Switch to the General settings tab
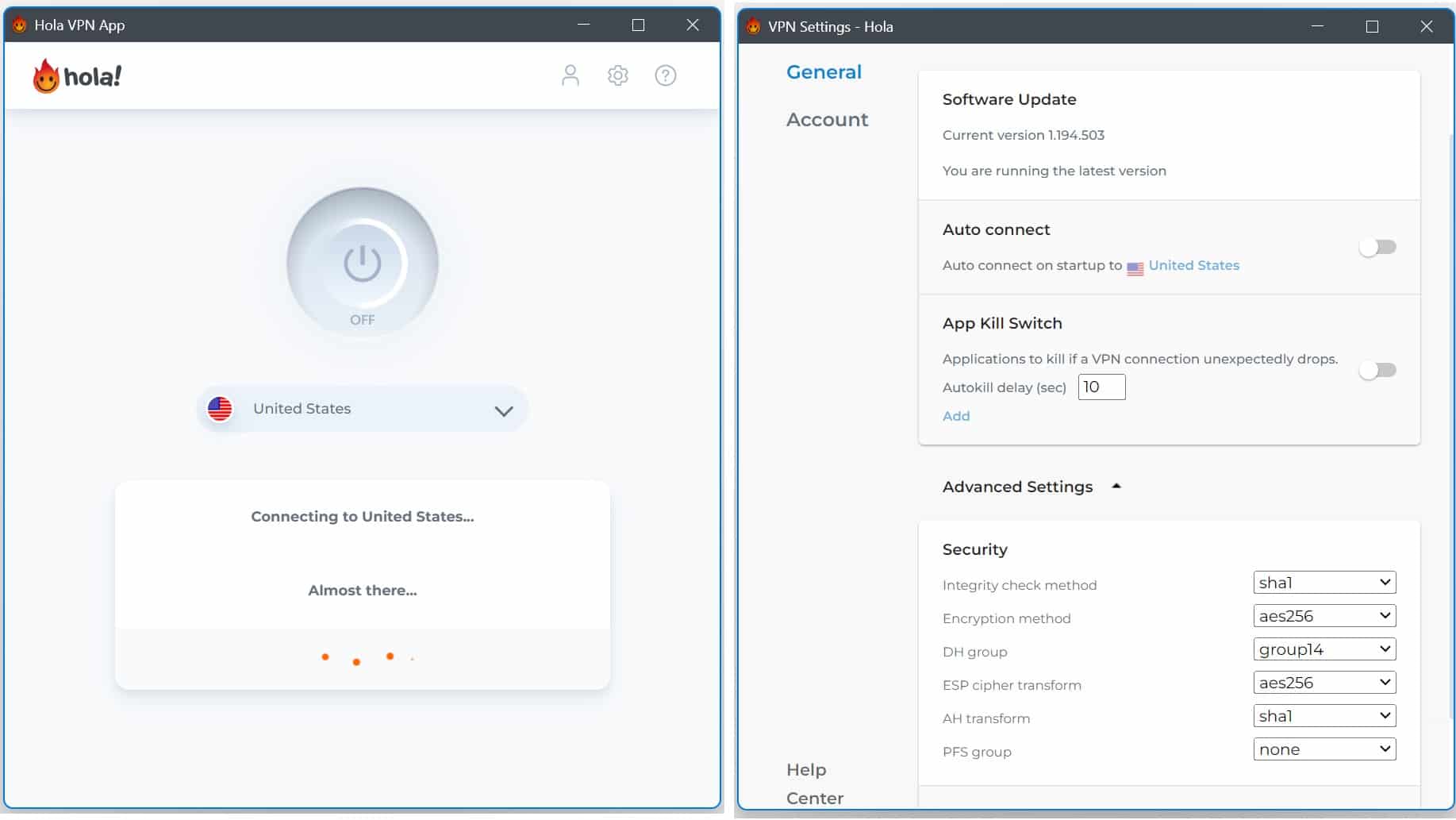The image size is (1456, 820). [x=824, y=72]
